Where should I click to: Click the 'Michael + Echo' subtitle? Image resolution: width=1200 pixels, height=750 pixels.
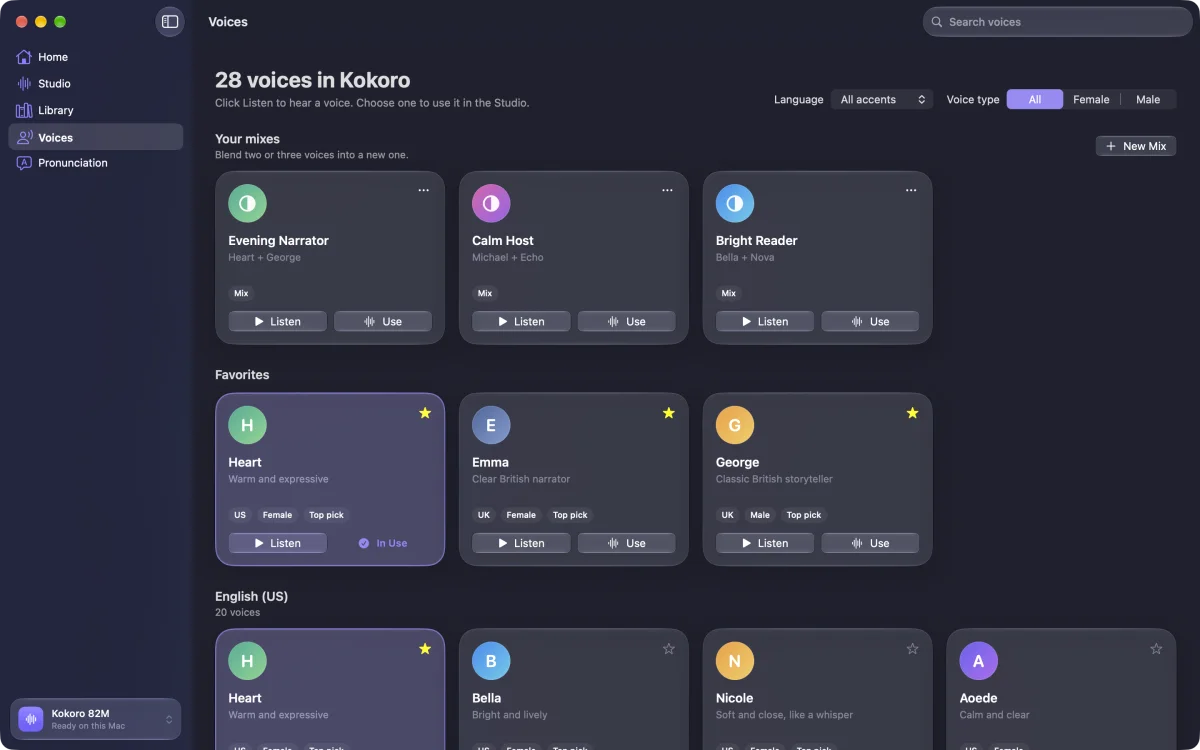(x=508, y=258)
